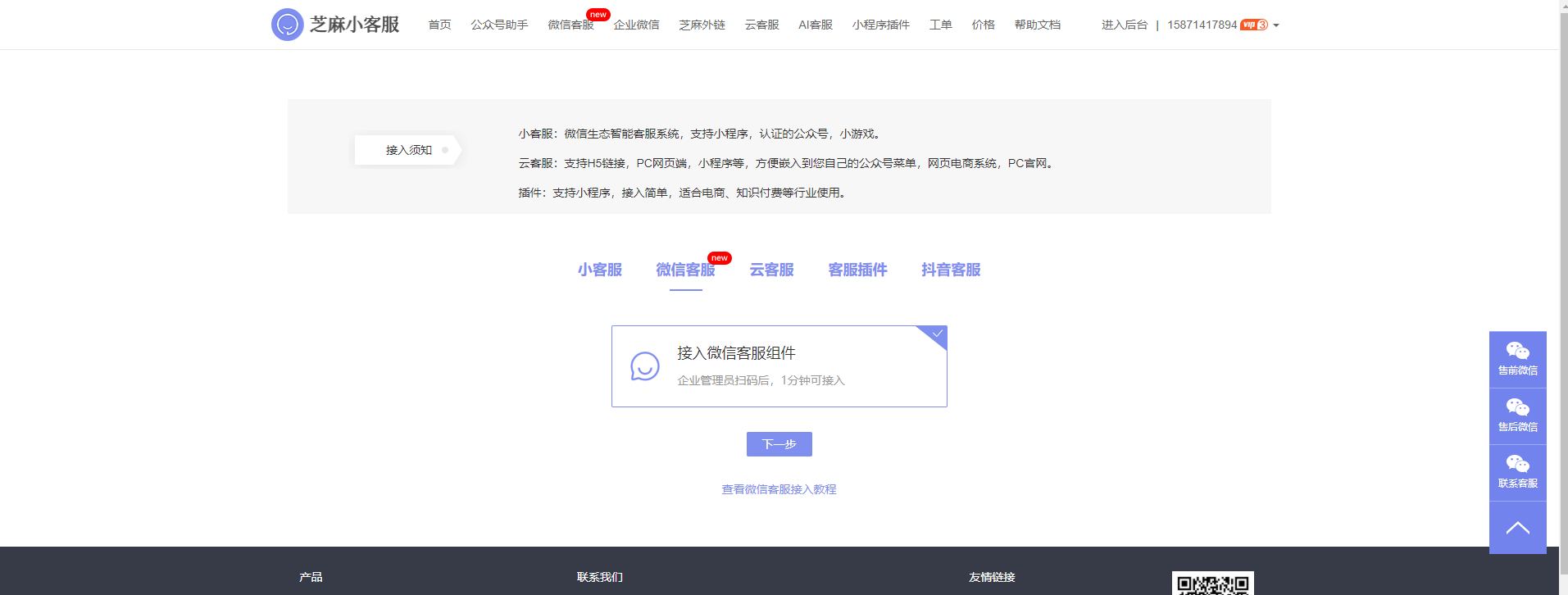Click 联系我们 footer heading
This screenshot has width=1568, height=595.
click(x=599, y=577)
